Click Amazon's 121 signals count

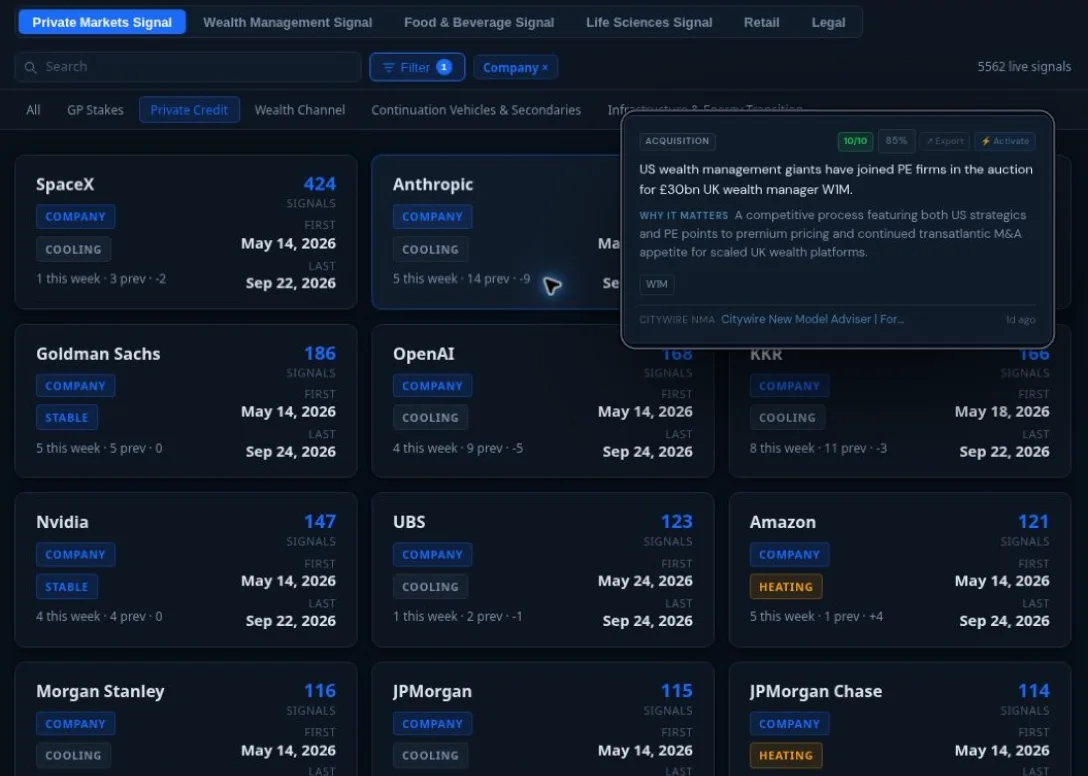pyautogui.click(x=1033, y=522)
